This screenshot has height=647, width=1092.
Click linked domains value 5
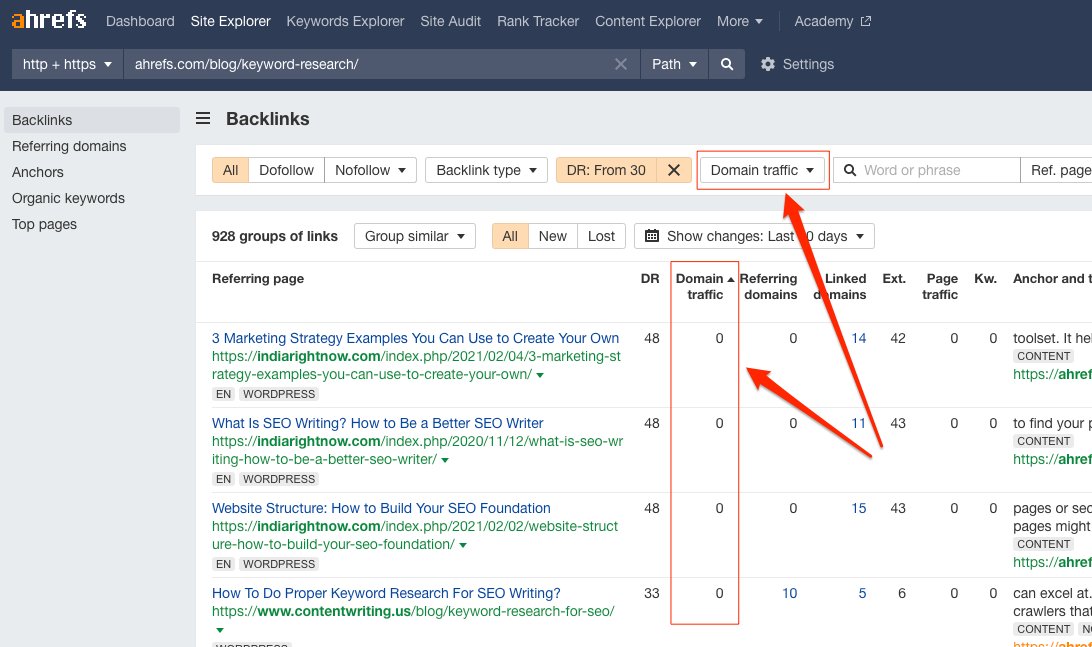pos(862,593)
